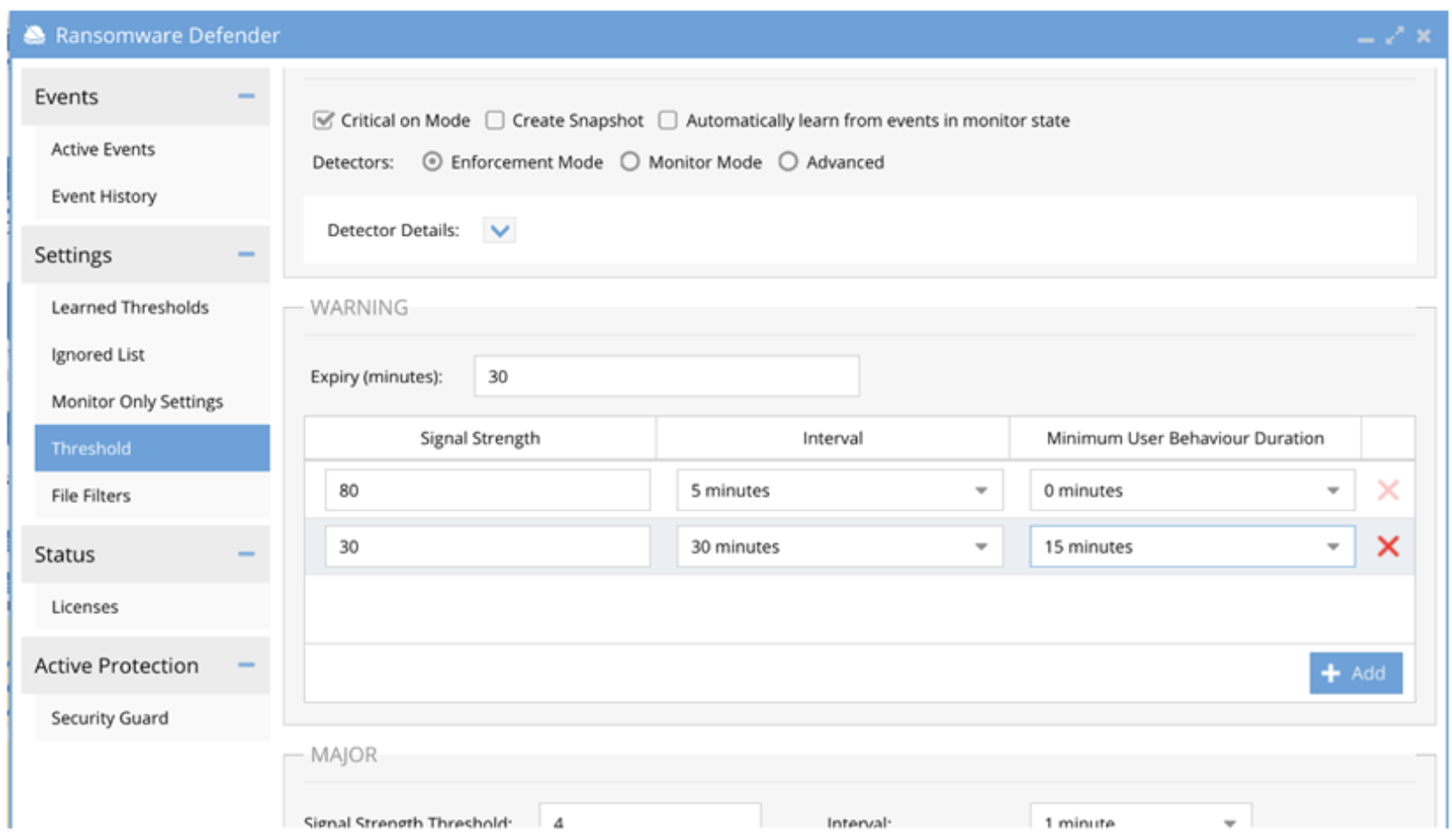The width and height of the screenshot is (1452, 840).
Task: Collapse the Status section
Action: pos(246,554)
